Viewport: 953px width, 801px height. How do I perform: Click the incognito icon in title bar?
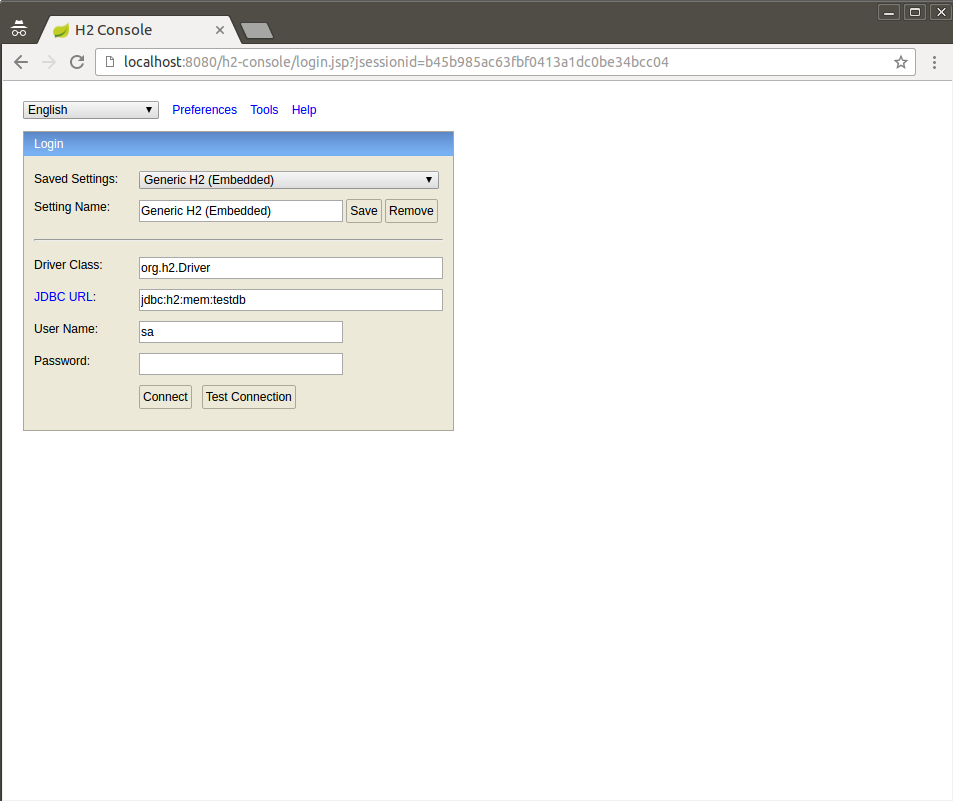(19, 28)
